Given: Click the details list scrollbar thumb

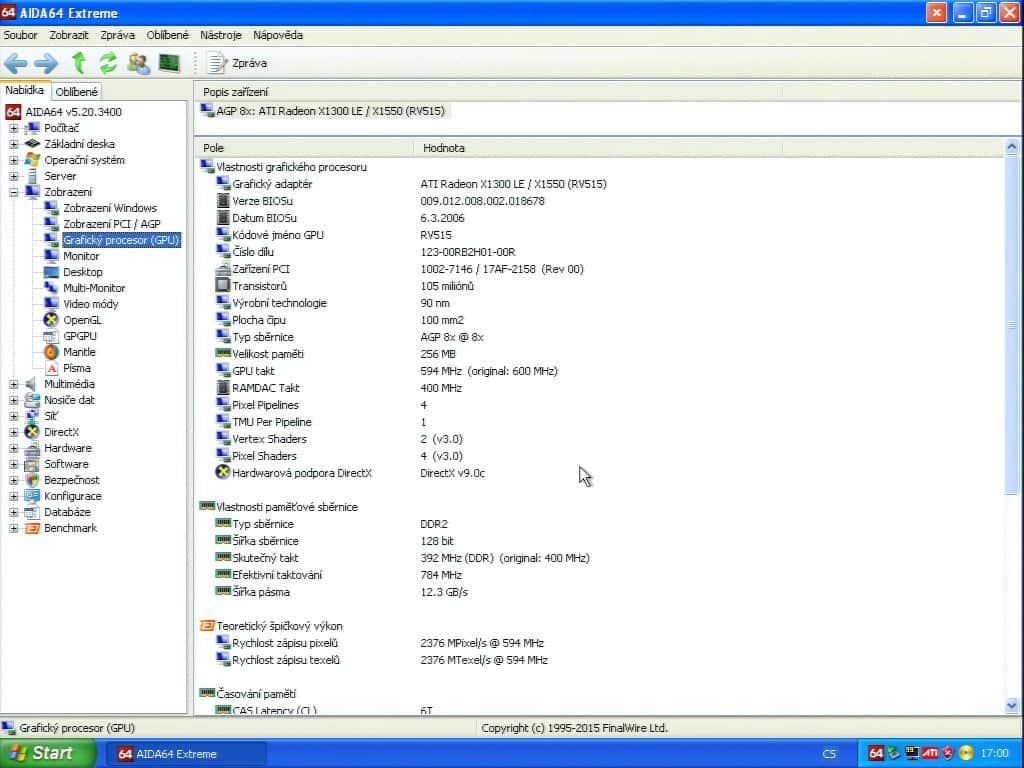Looking at the screenshot, I should [x=1011, y=325].
